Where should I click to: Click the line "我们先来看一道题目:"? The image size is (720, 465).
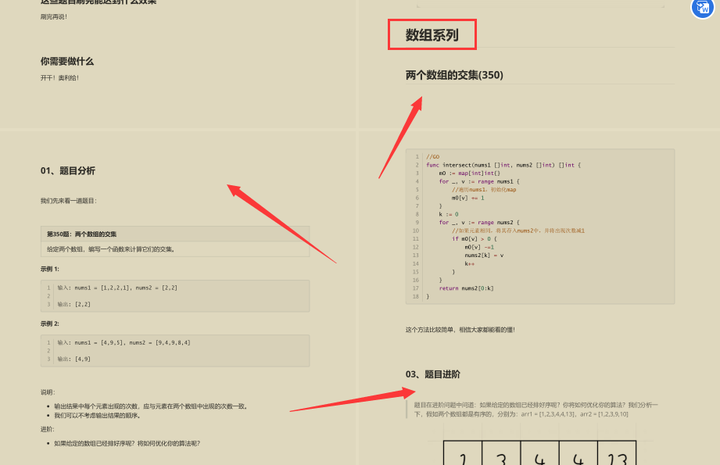pos(69,201)
